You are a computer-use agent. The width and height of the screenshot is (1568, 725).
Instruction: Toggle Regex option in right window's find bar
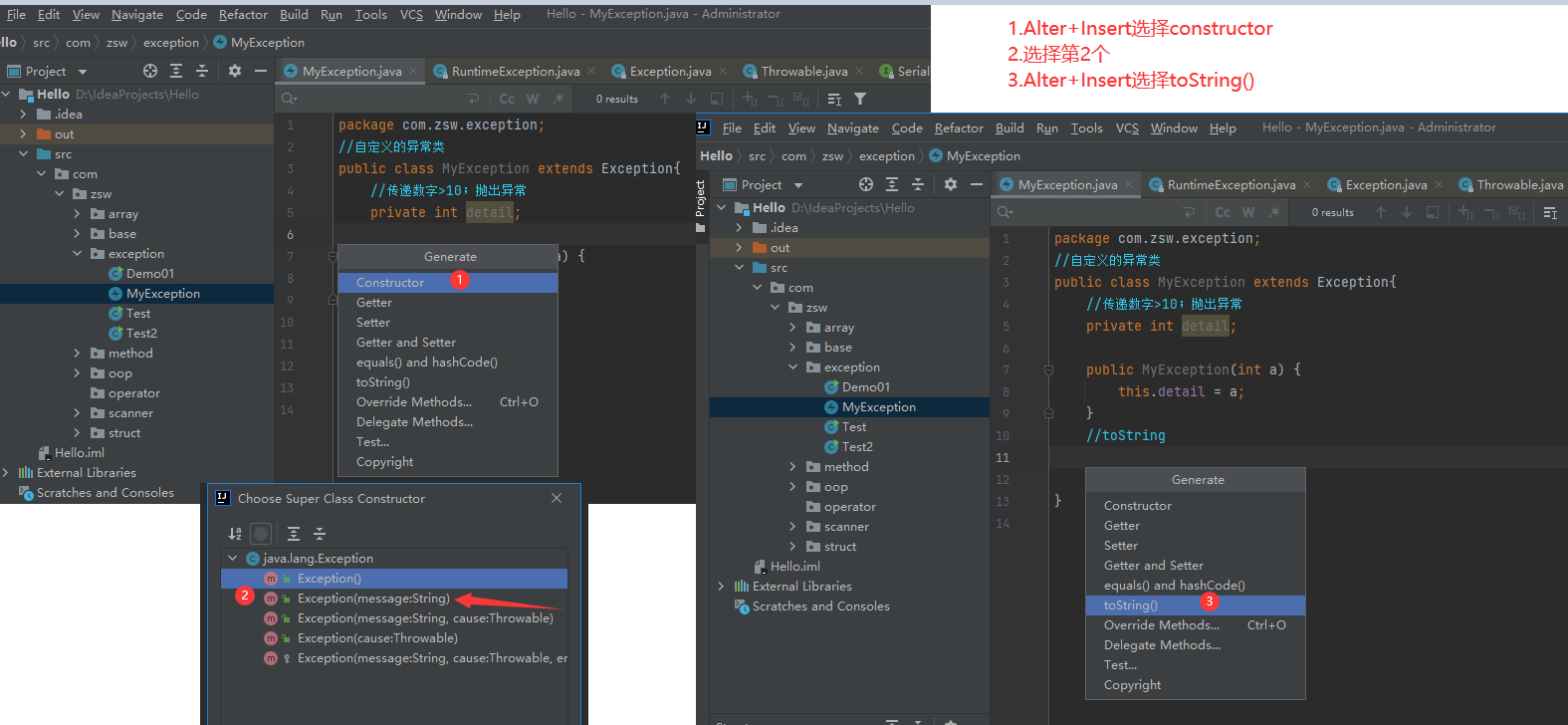(x=1274, y=212)
